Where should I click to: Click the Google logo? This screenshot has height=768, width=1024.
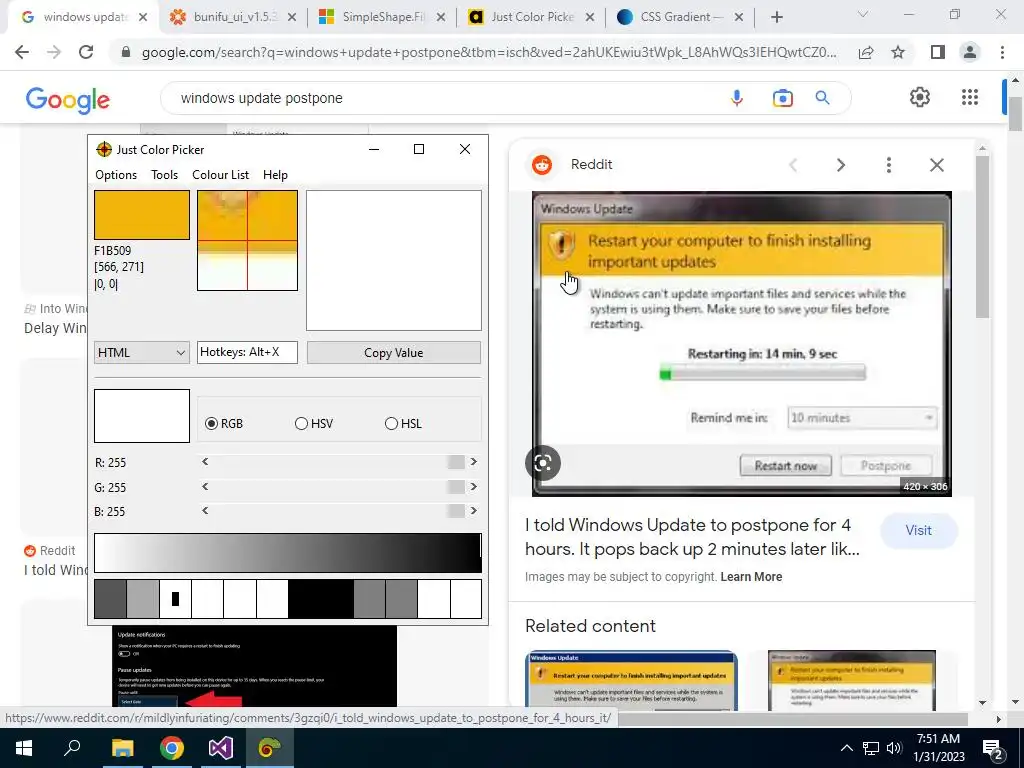[68, 100]
